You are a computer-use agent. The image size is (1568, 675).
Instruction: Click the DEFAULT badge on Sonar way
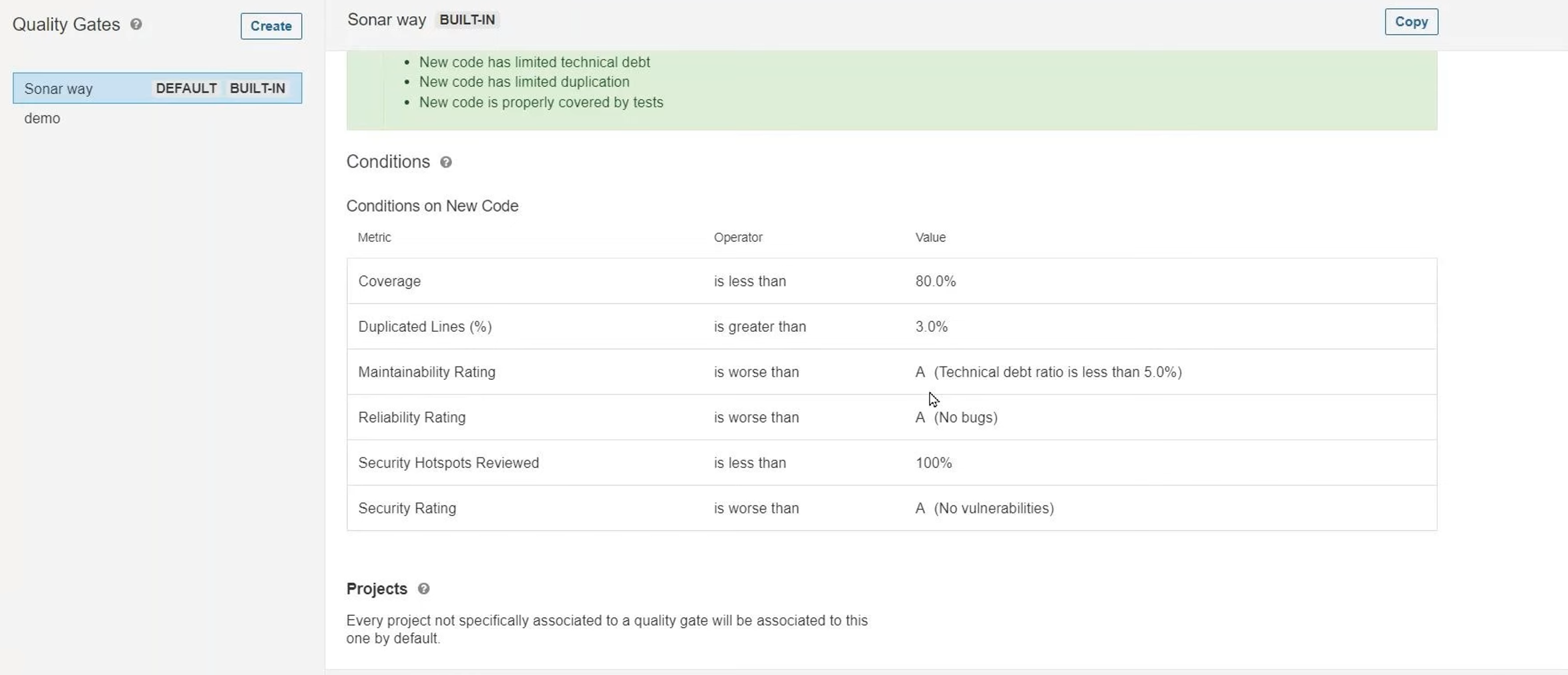click(x=186, y=88)
